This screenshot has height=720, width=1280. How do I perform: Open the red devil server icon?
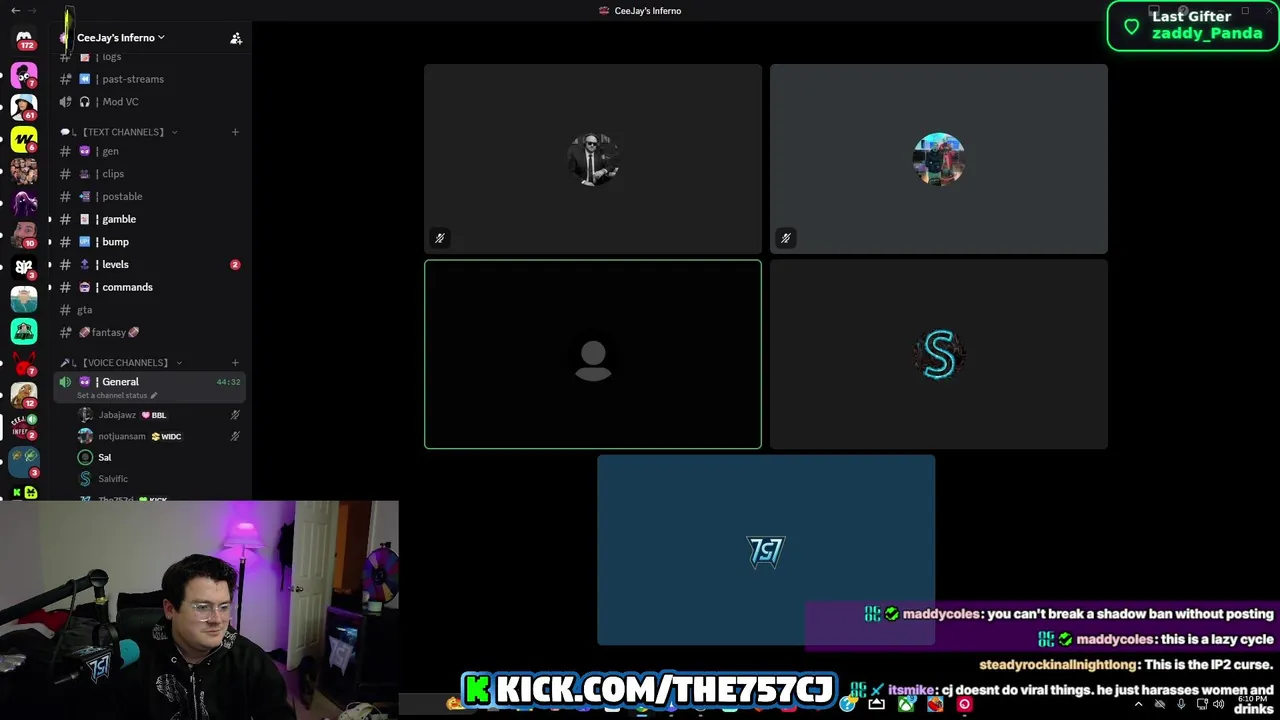24,362
